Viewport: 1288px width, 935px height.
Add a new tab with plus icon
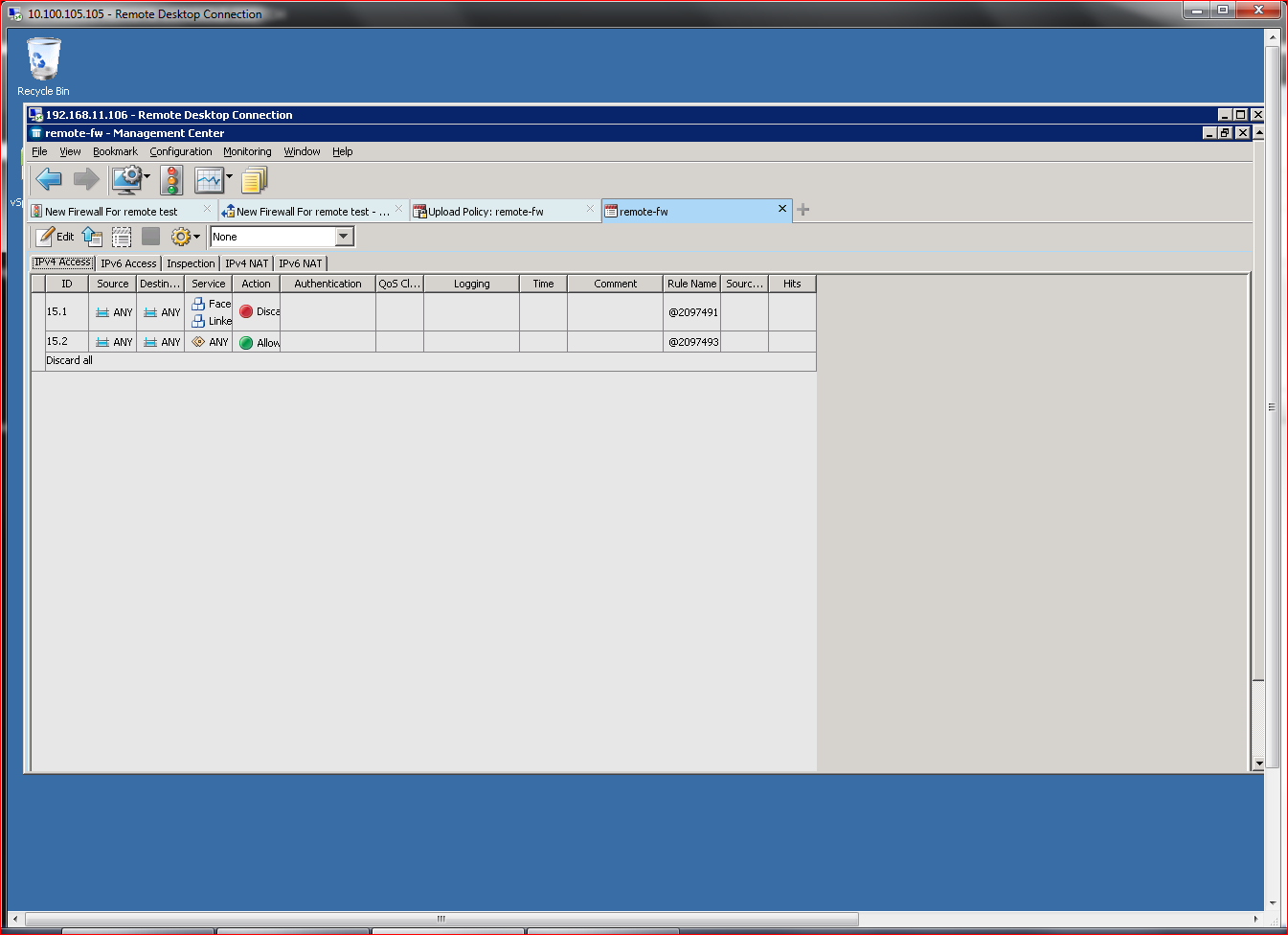(803, 210)
